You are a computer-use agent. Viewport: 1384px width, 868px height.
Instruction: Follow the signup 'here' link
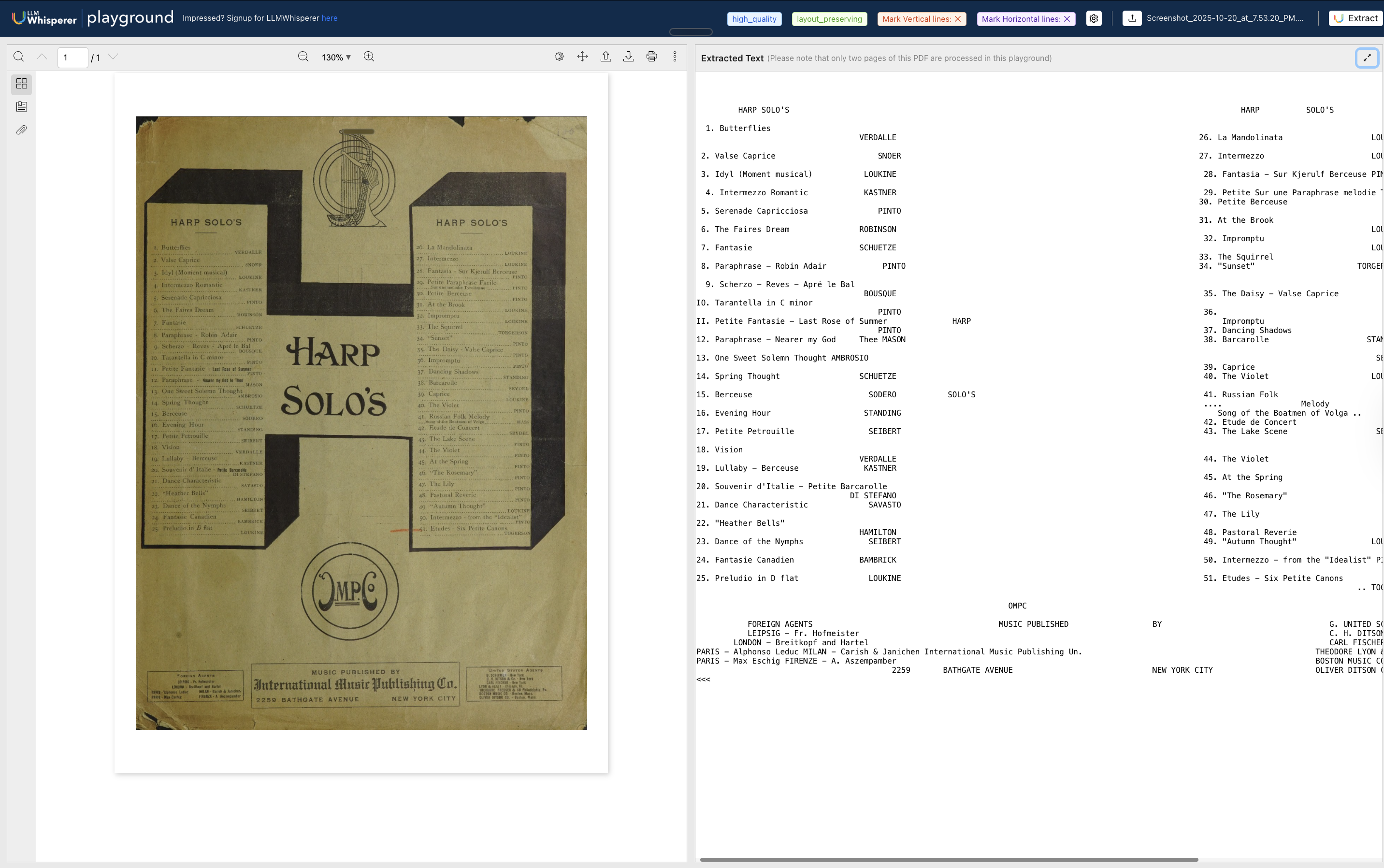(x=330, y=18)
